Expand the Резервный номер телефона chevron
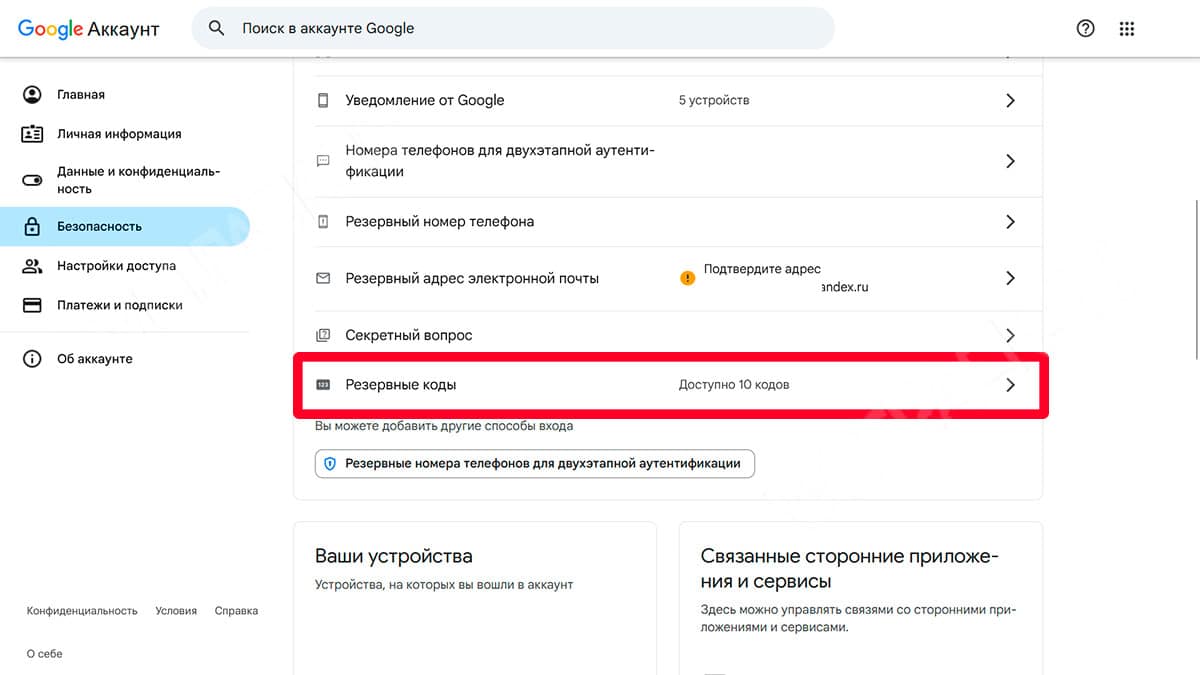Viewport: 1200px width, 675px height. [x=1010, y=222]
